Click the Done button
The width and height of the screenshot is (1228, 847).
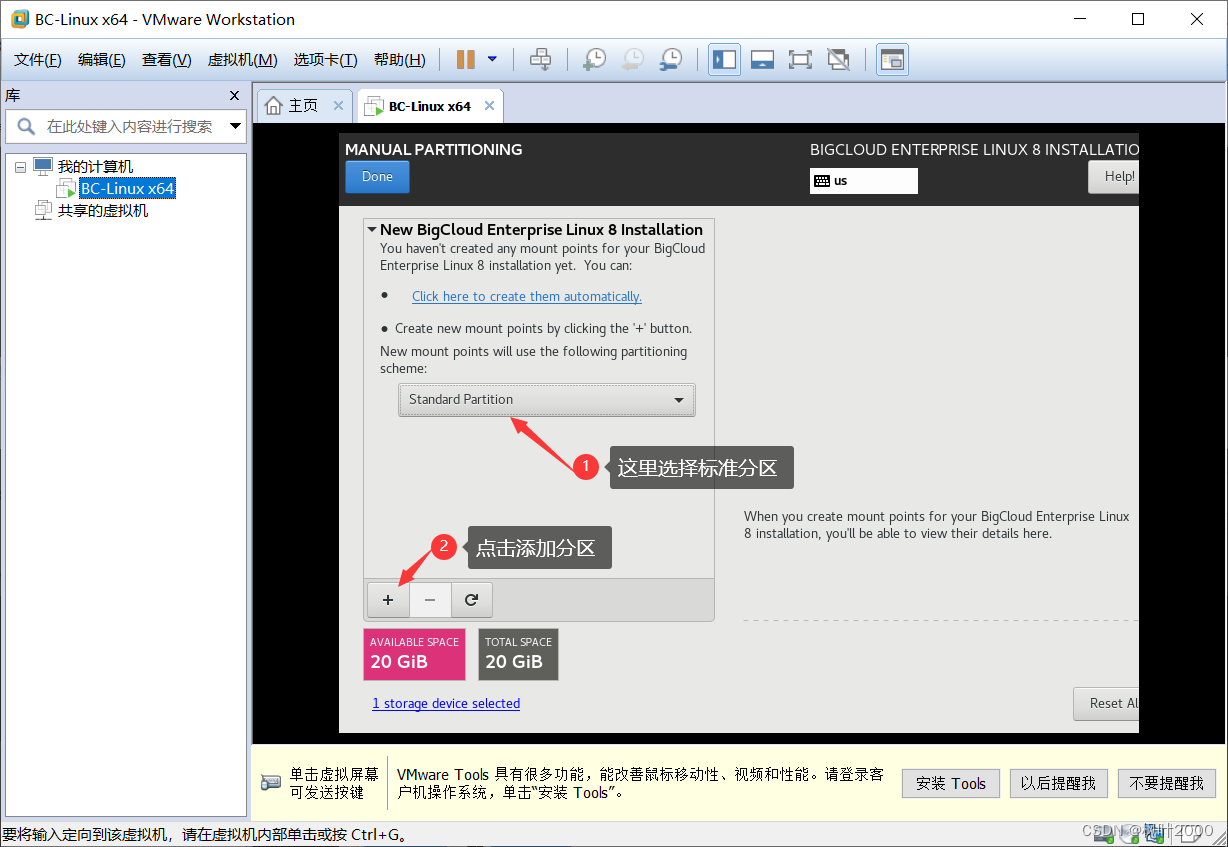pos(377,176)
